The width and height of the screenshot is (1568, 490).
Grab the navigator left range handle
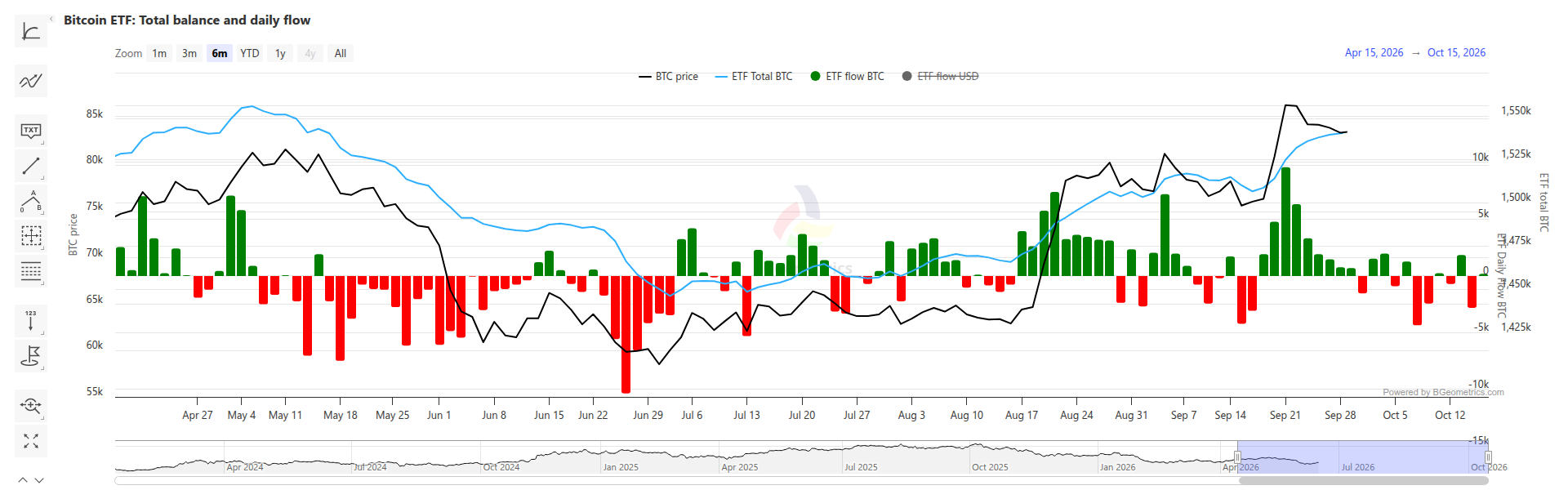click(1237, 457)
